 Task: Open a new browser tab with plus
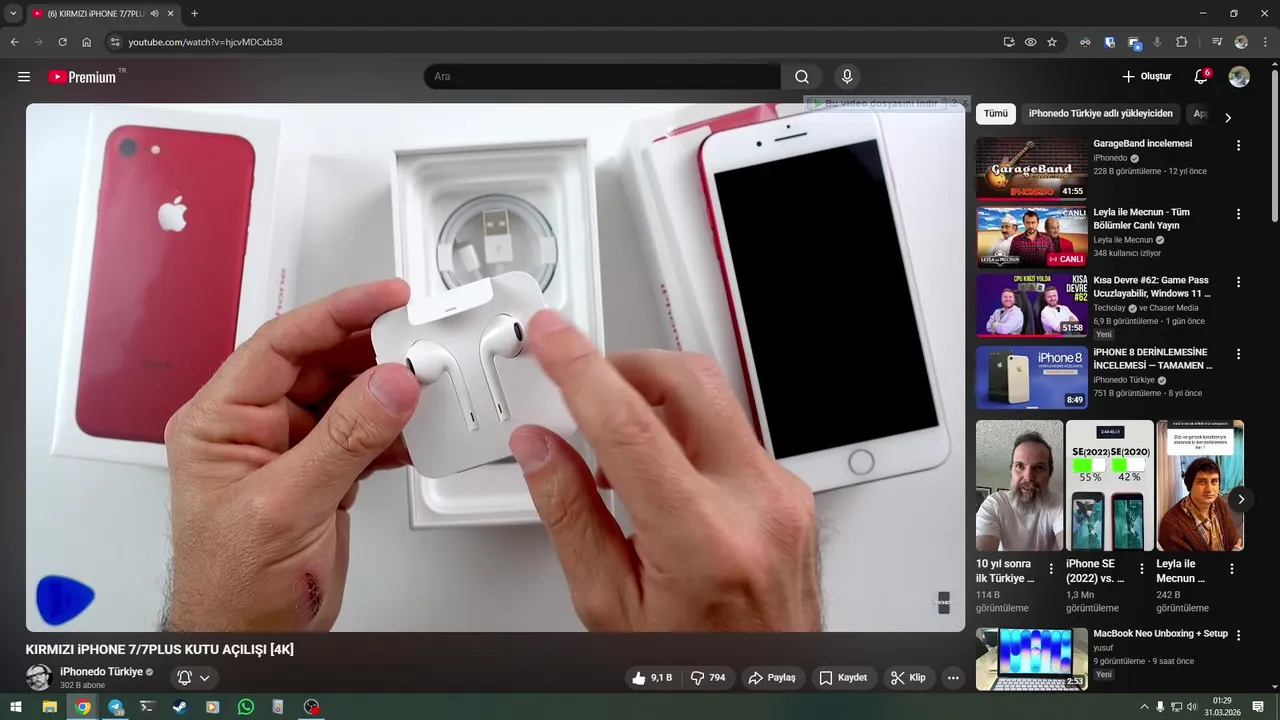click(x=194, y=14)
